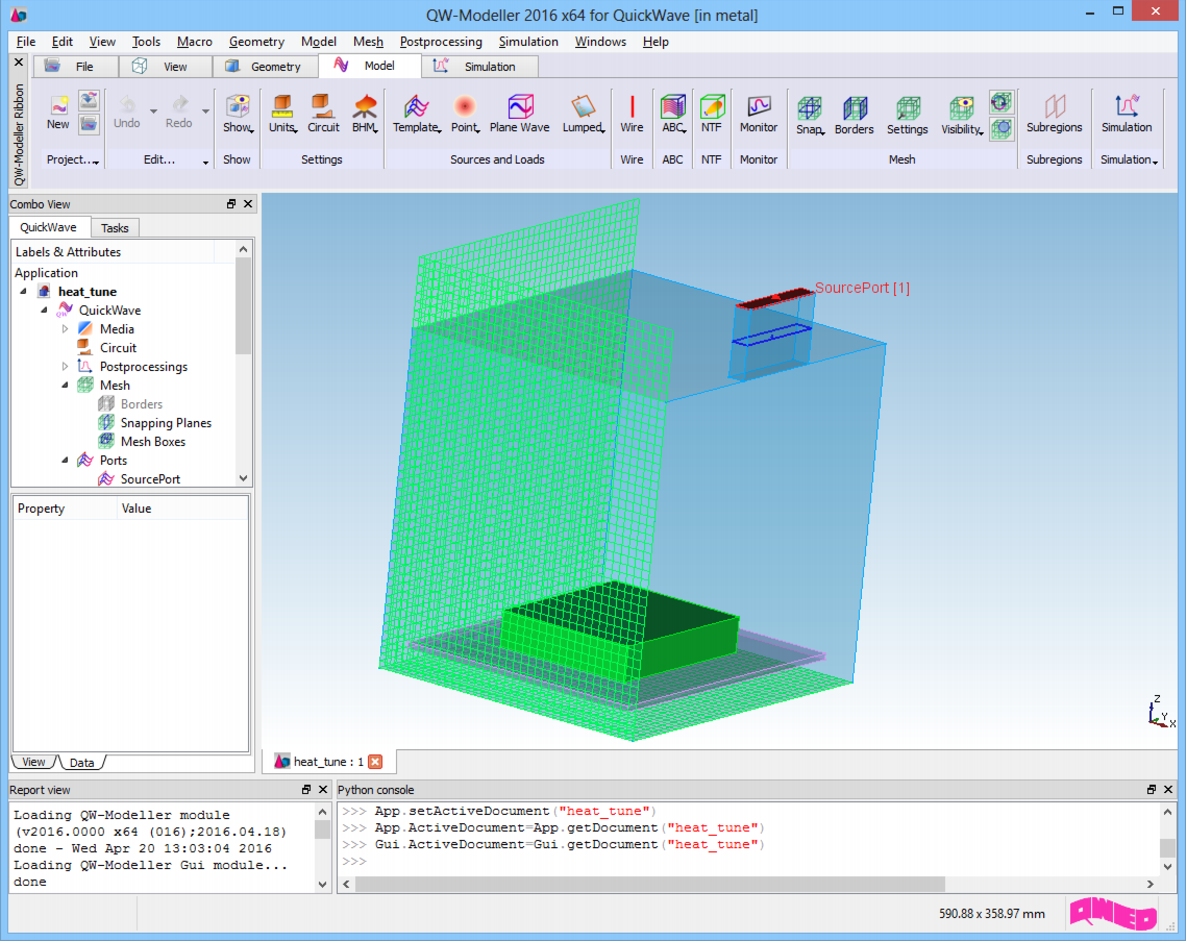Viewport: 1187px width, 943px height.
Task: Add a Wire element
Action: coord(631,113)
